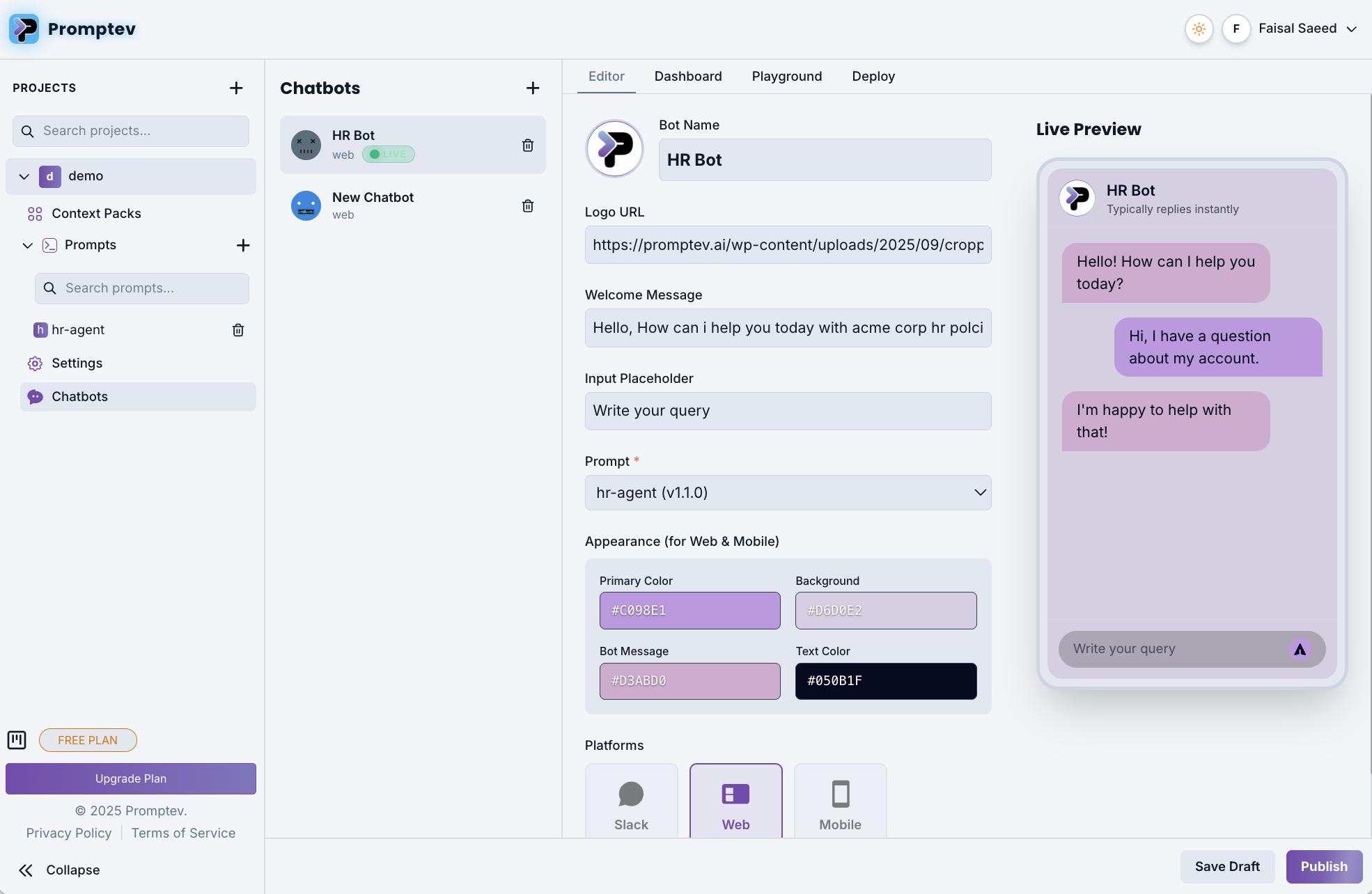Toggle the light/dark theme sun icon
This screenshot has height=894, width=1372.
1199,29
